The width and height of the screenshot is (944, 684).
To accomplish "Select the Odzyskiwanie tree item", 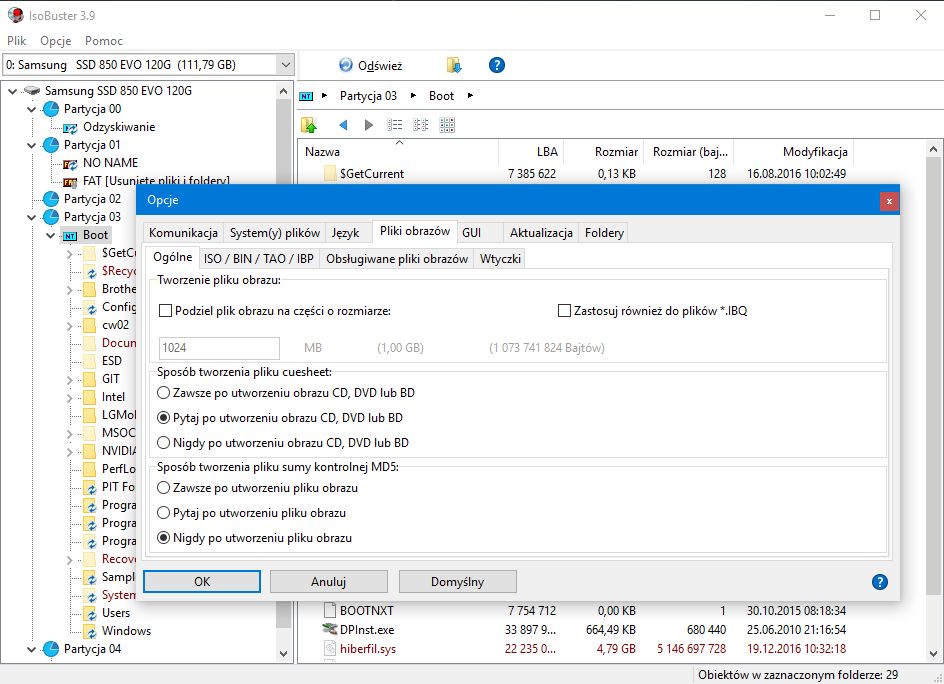I will coord(119,127).
